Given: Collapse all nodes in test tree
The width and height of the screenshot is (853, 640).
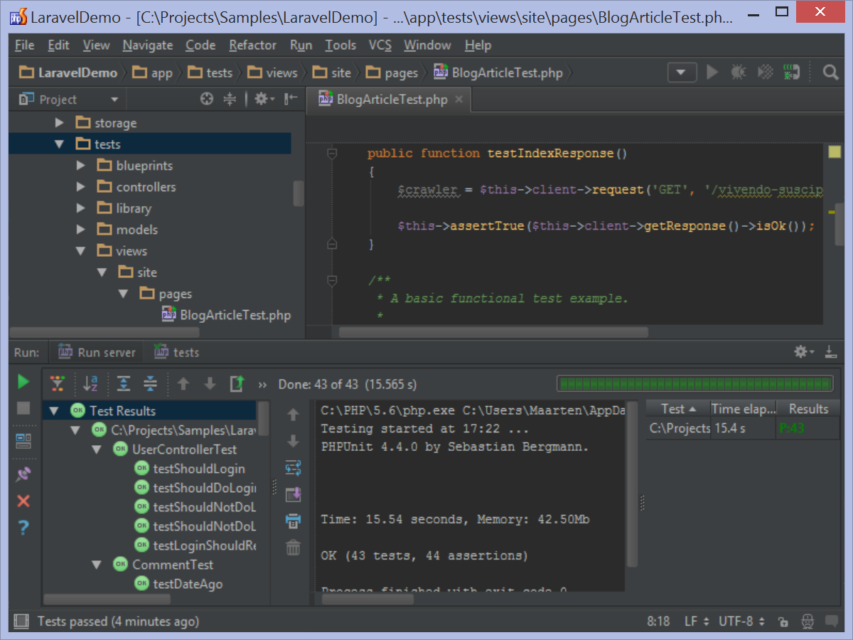Looking at the screenshot, I should point(149,382).
